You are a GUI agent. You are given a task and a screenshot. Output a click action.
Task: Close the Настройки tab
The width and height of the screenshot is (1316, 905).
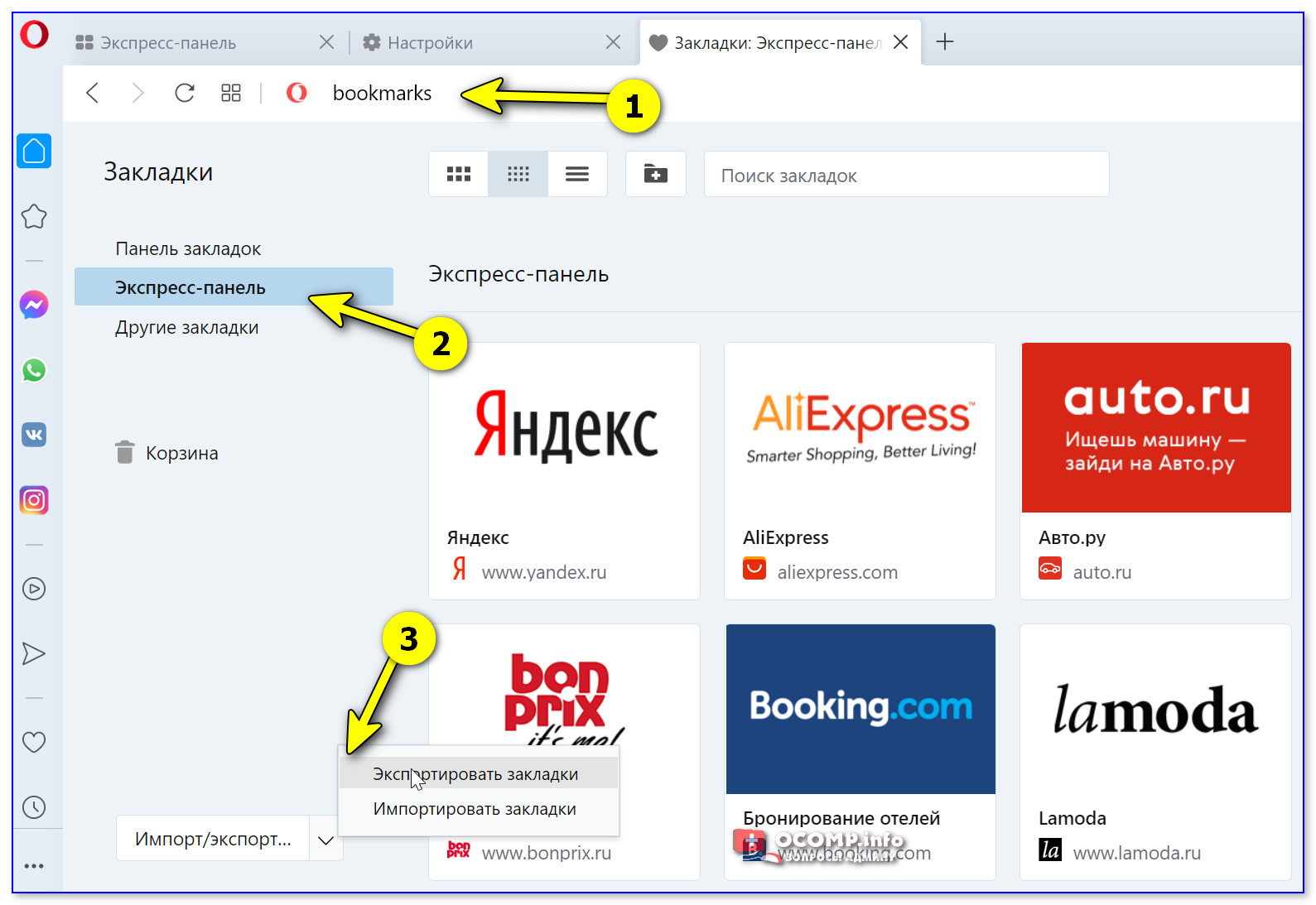tap(614, 41)
